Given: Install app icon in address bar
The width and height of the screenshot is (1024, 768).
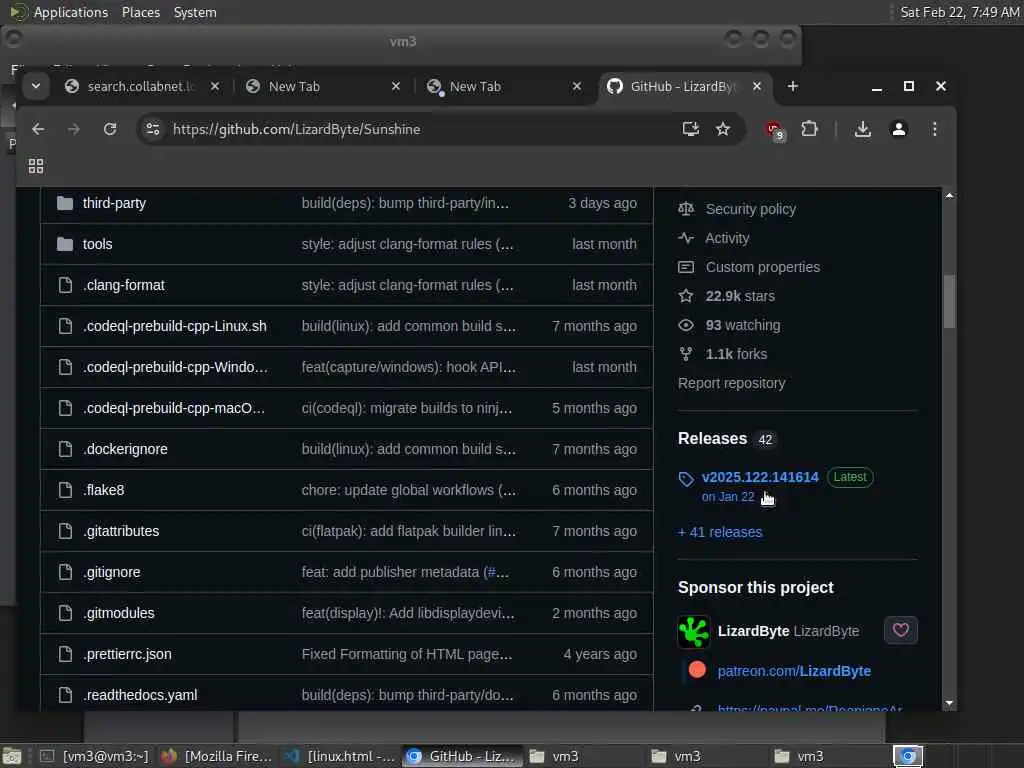Looking at the screenshot, I should click(690, 129).
